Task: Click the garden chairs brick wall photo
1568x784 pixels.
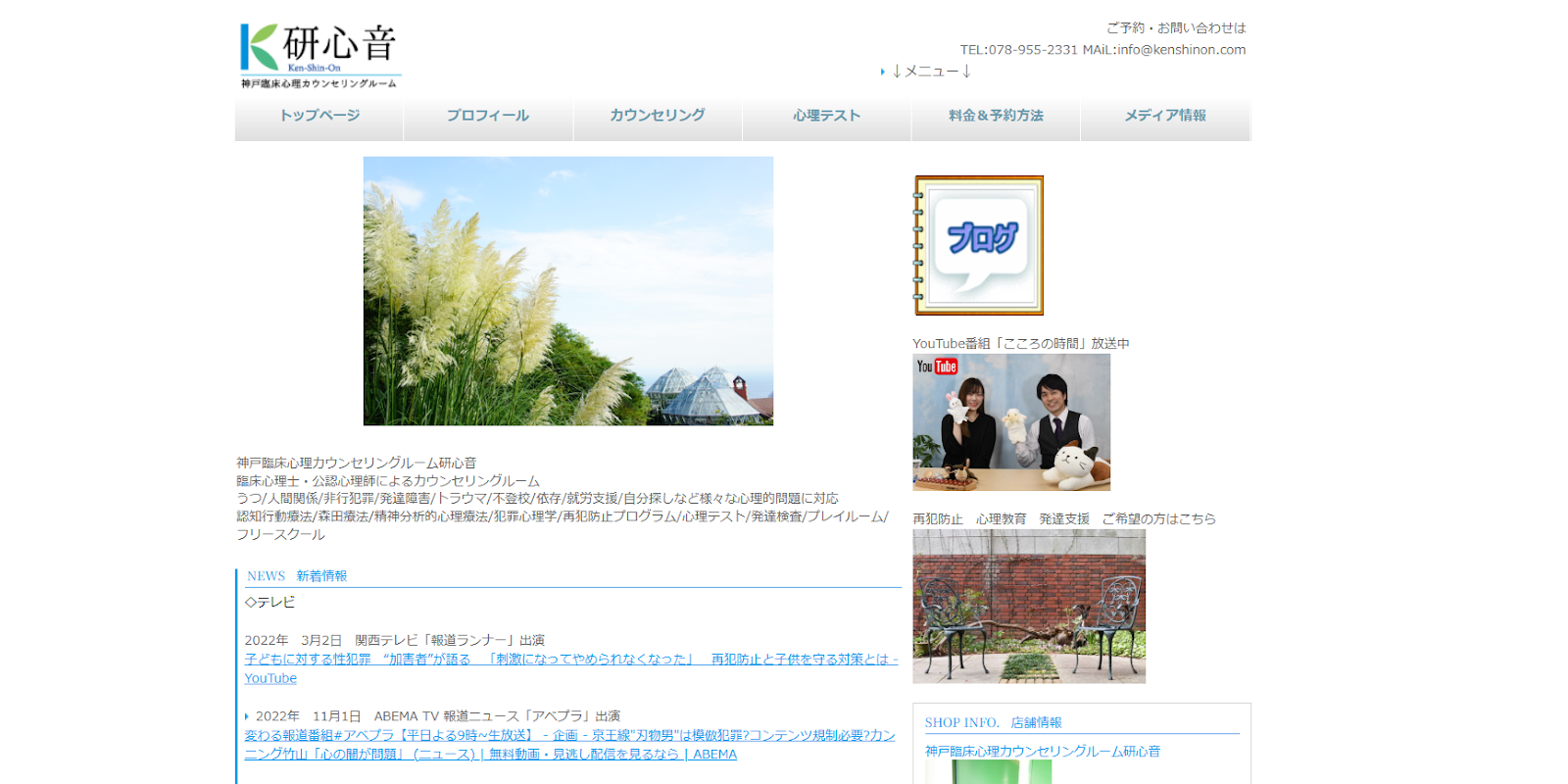Action: tap(1029, 606)
